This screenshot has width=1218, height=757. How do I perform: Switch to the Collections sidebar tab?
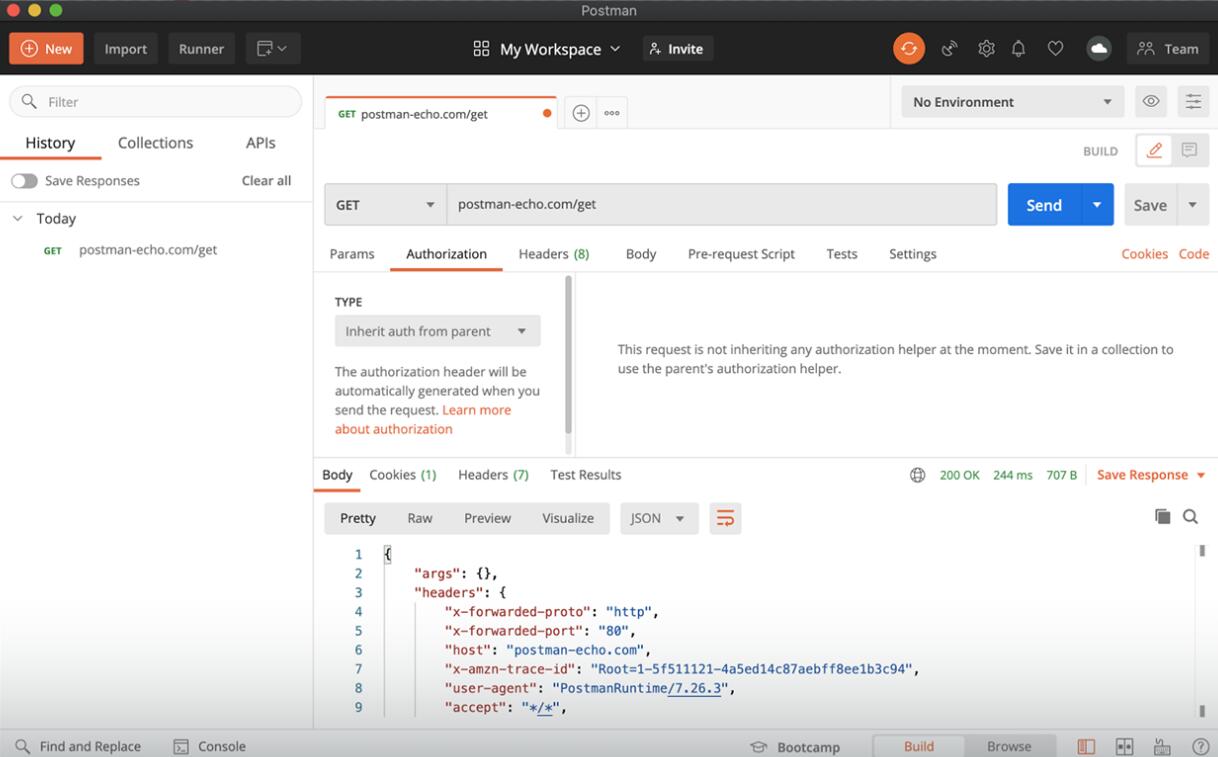point(155,143)
